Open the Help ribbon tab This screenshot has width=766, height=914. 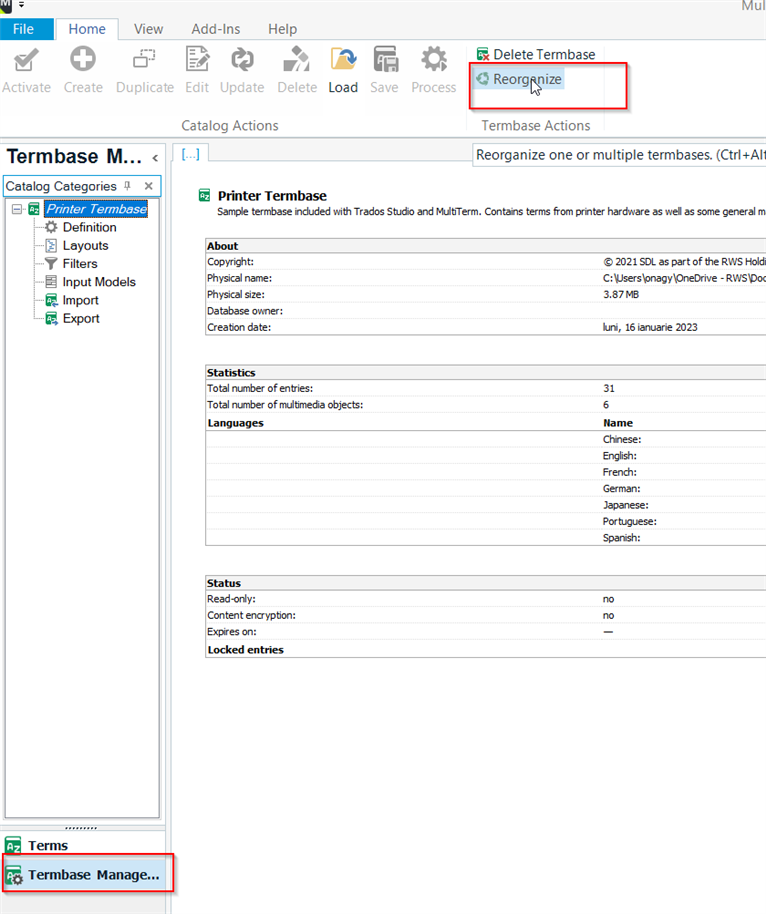point(282,29)
